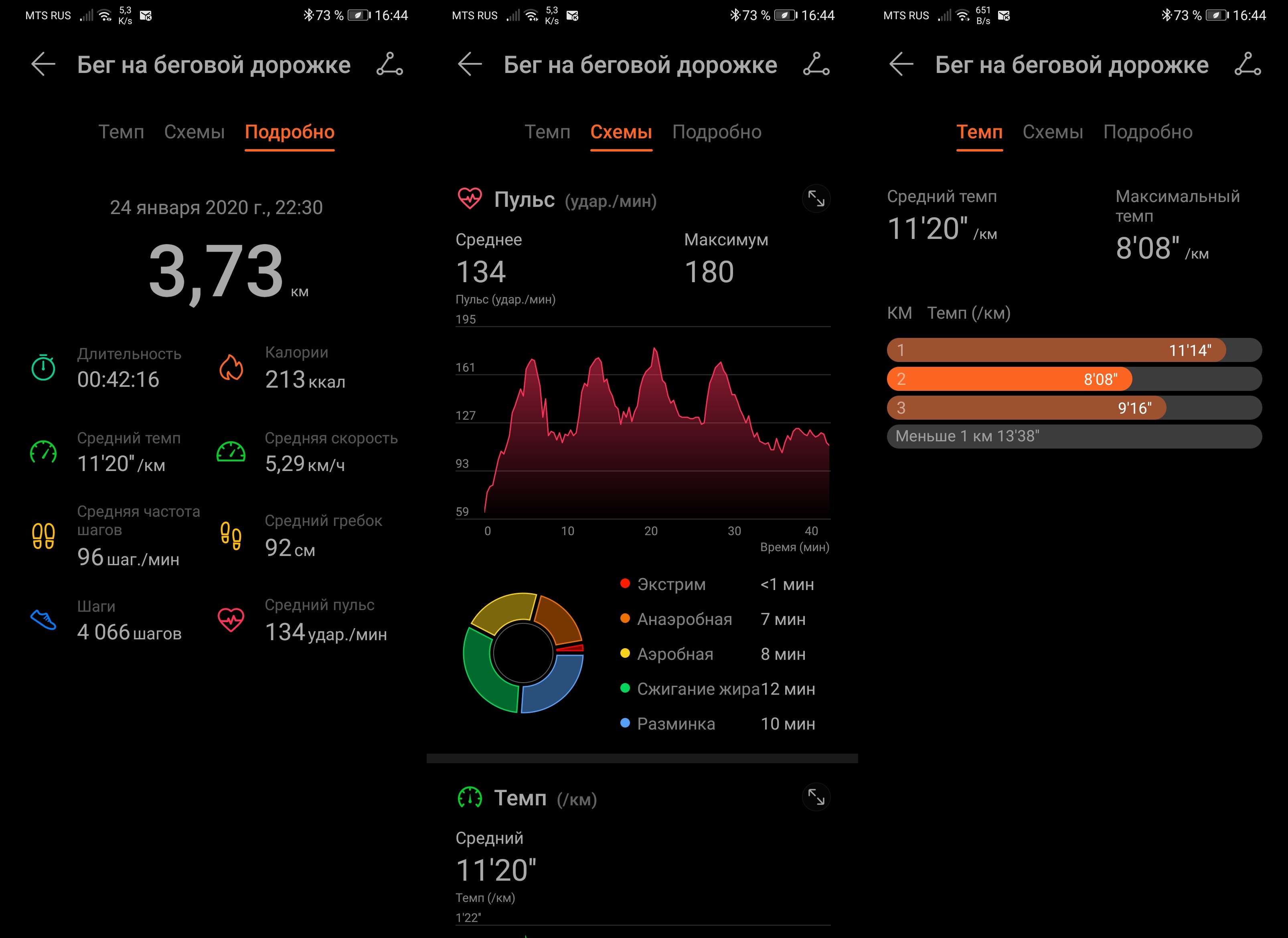Tap yellow Аэробная legend dot

pos(625,653)
